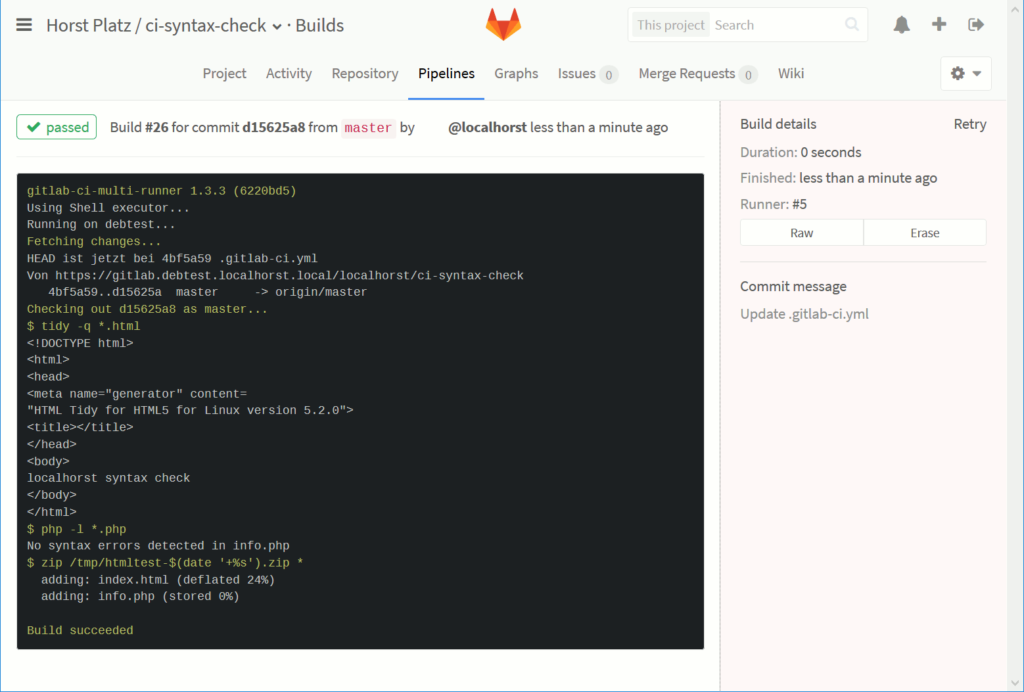The height and width of the screenshot is (692, 1024).
Task: Click the 'adding: index.html (deflated 24%)' line
Action: click(x=158, y=580)
